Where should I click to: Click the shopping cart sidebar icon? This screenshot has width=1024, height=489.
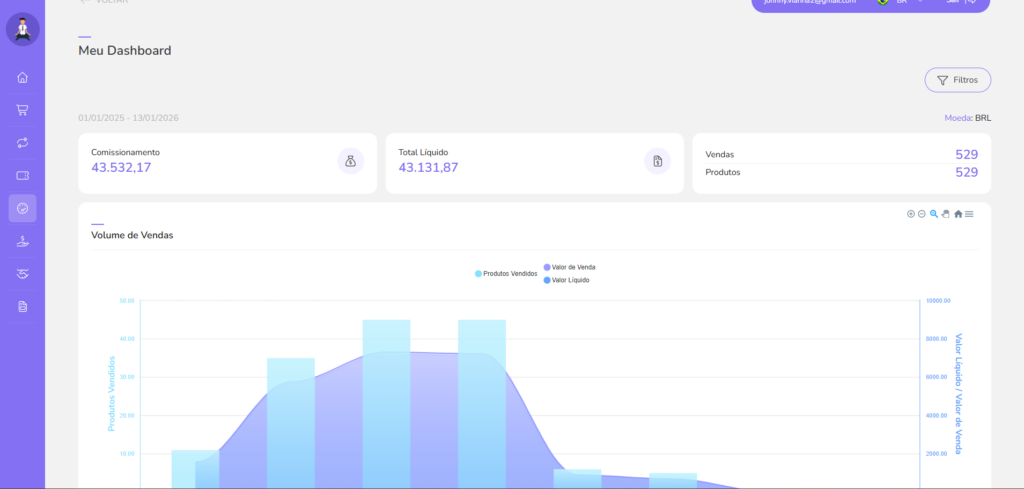22,110
